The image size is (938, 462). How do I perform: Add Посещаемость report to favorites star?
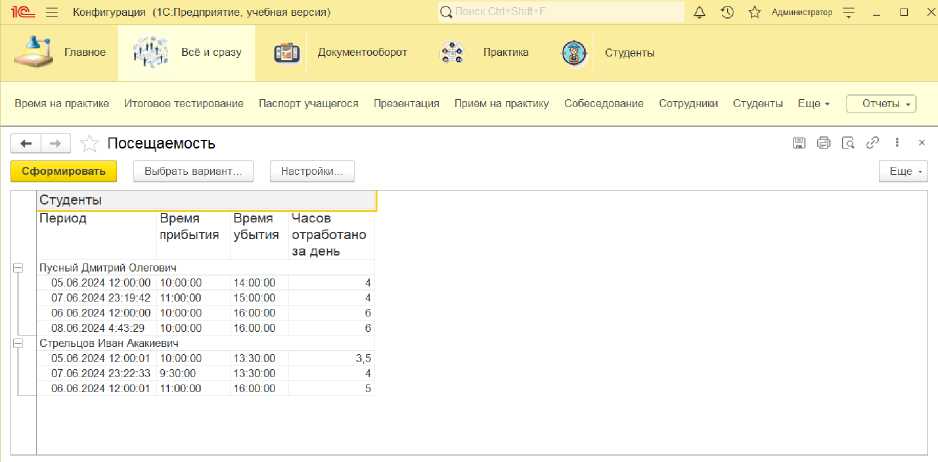89,144
